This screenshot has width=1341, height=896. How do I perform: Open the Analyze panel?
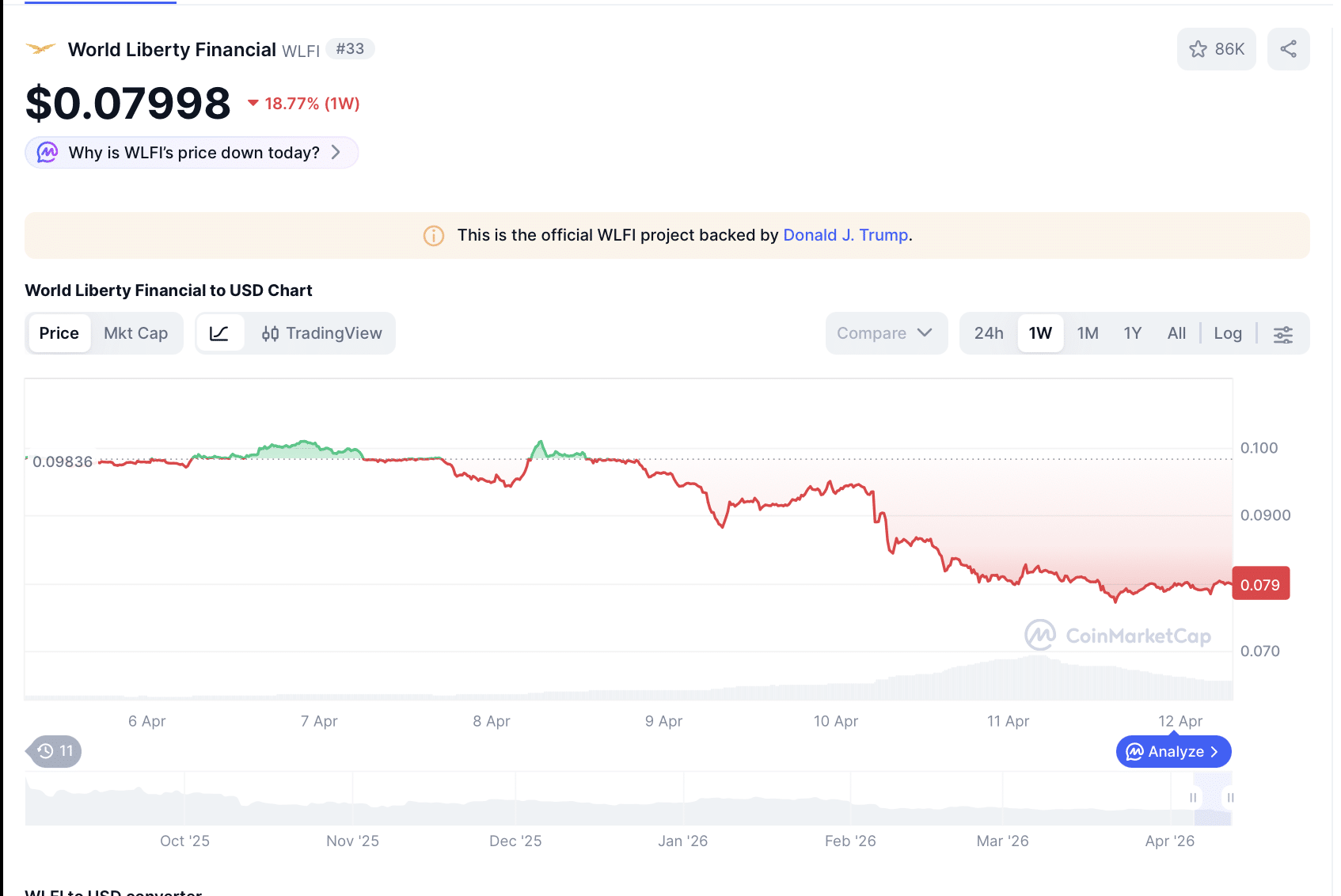click(1173, 752)
